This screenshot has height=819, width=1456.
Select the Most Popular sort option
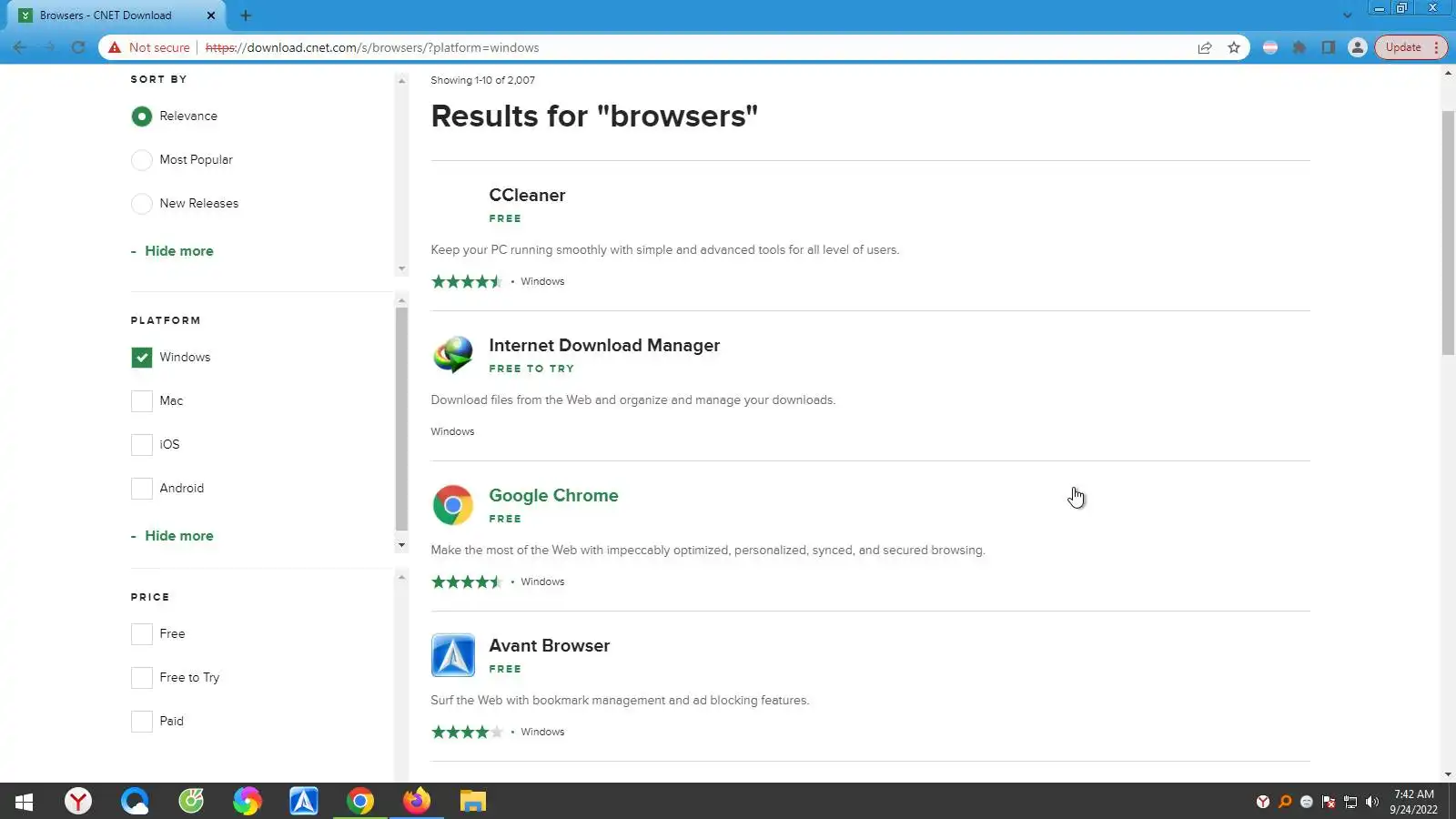coord(142,160)
